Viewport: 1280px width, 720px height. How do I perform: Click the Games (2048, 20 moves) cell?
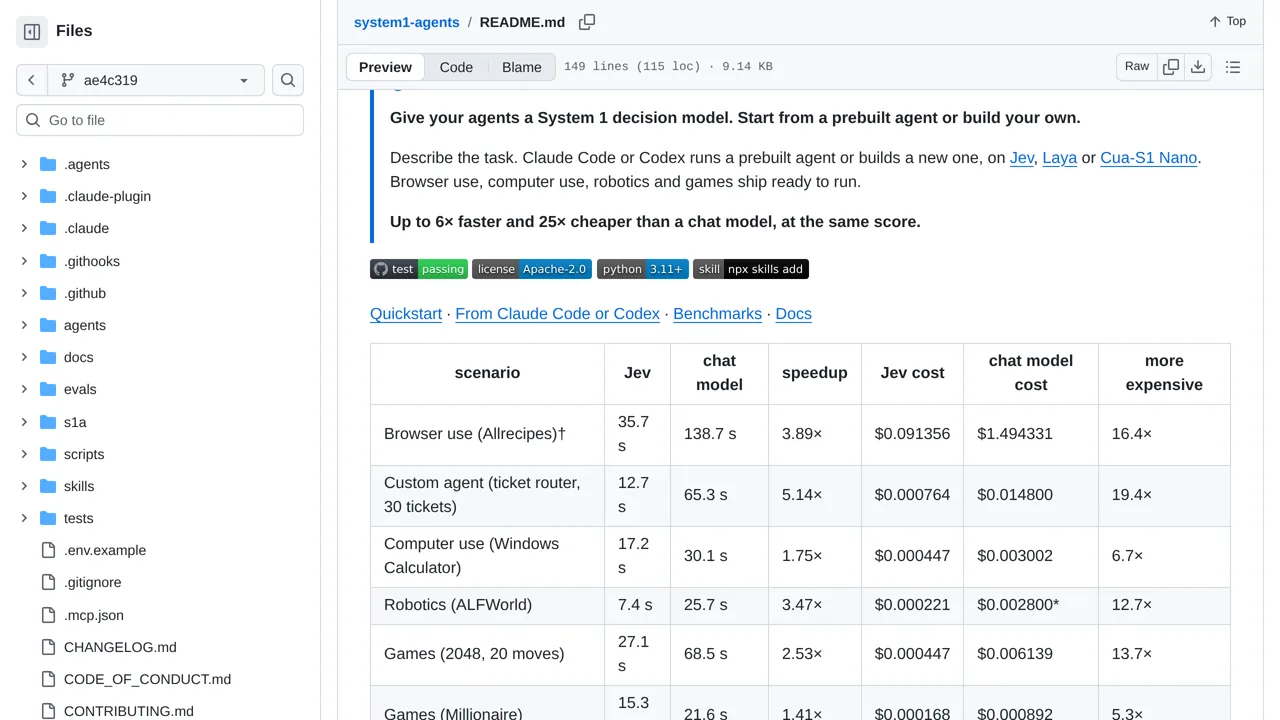tap(488, 654)
